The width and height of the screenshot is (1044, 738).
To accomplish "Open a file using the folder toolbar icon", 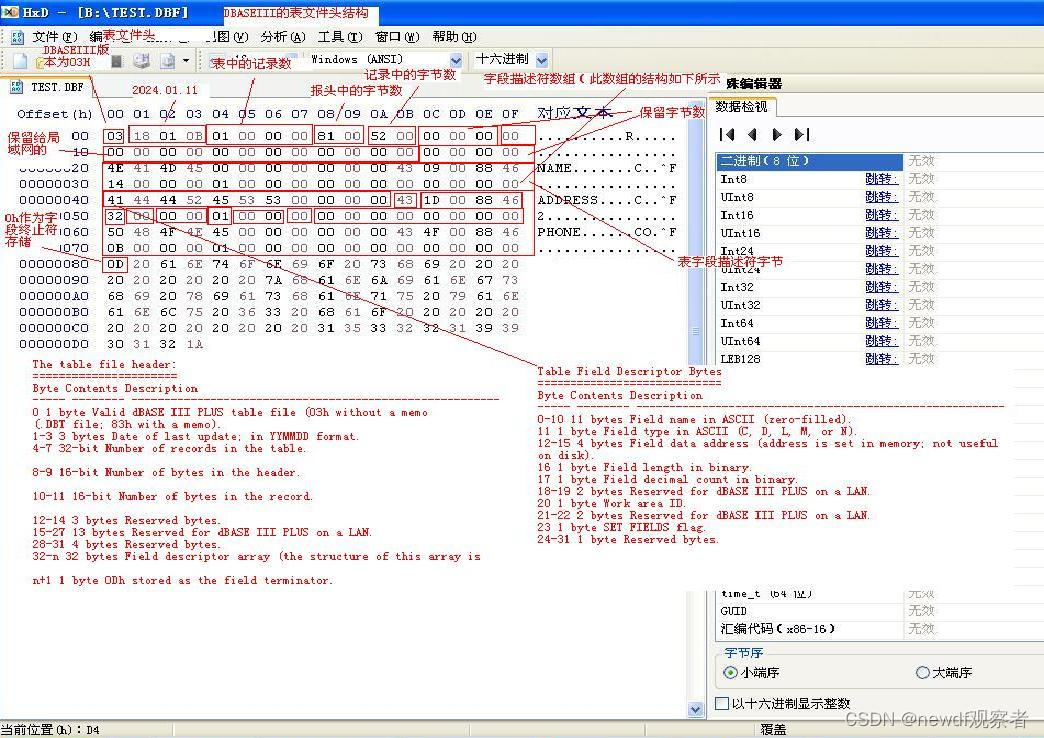I will pos(38,60).
